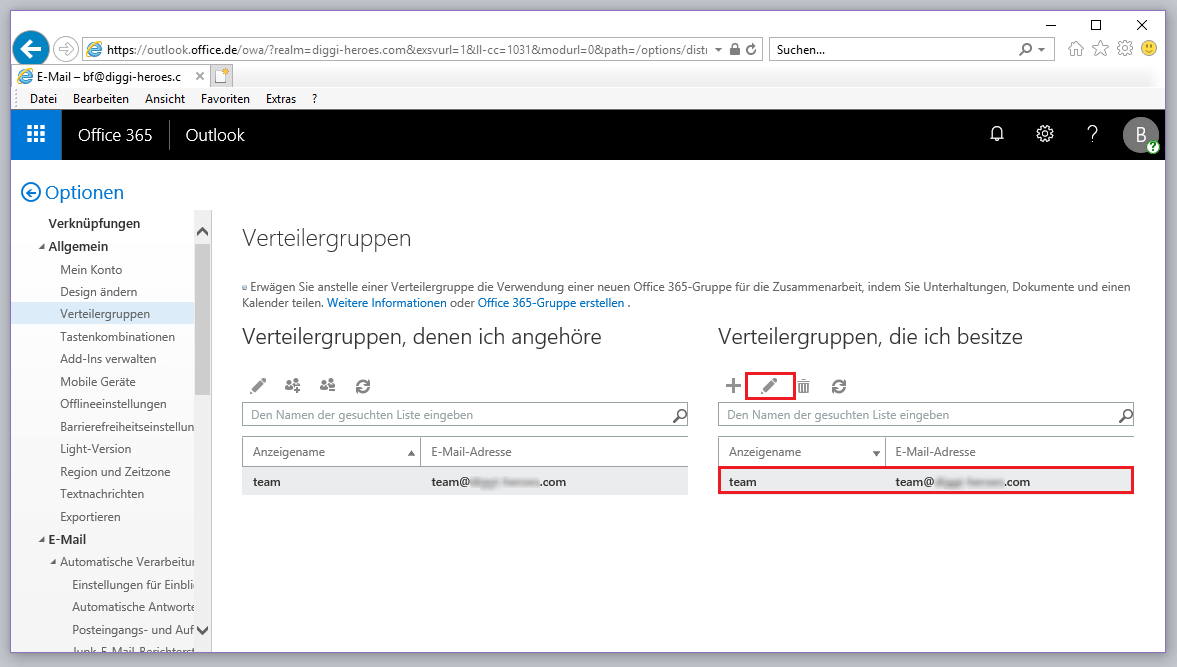Click search field for groups I own

click(917, 415)
